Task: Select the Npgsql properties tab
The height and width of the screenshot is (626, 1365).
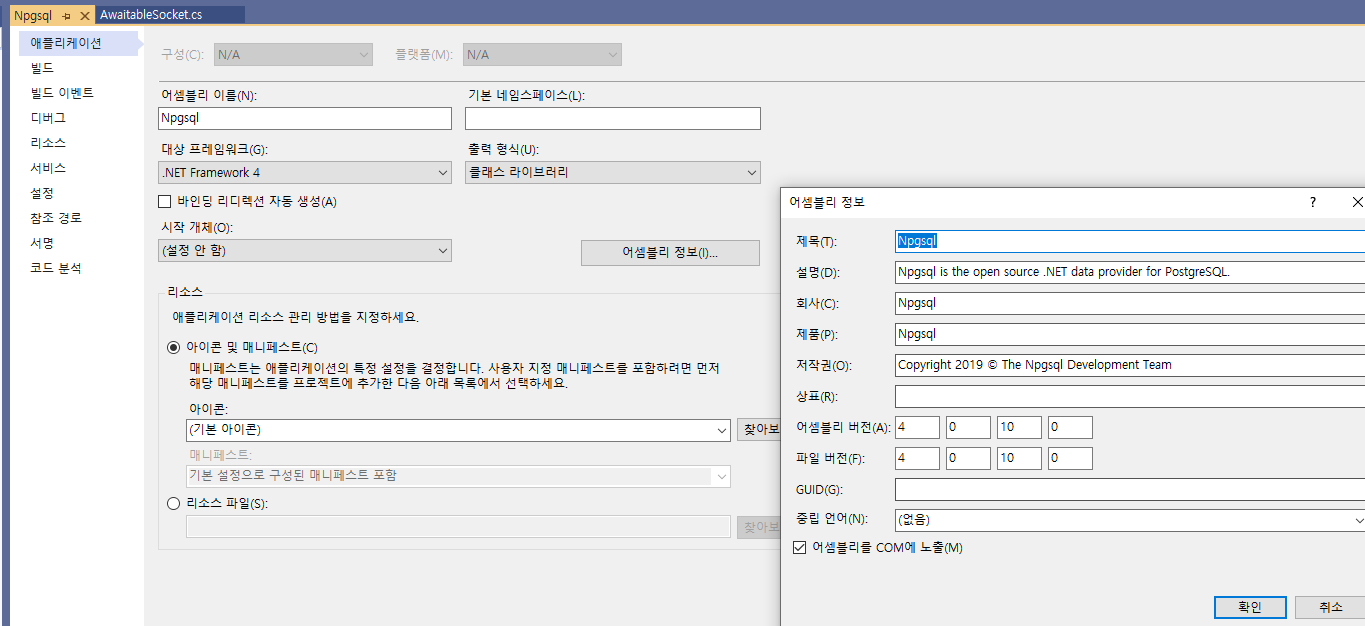Action: 33,16
